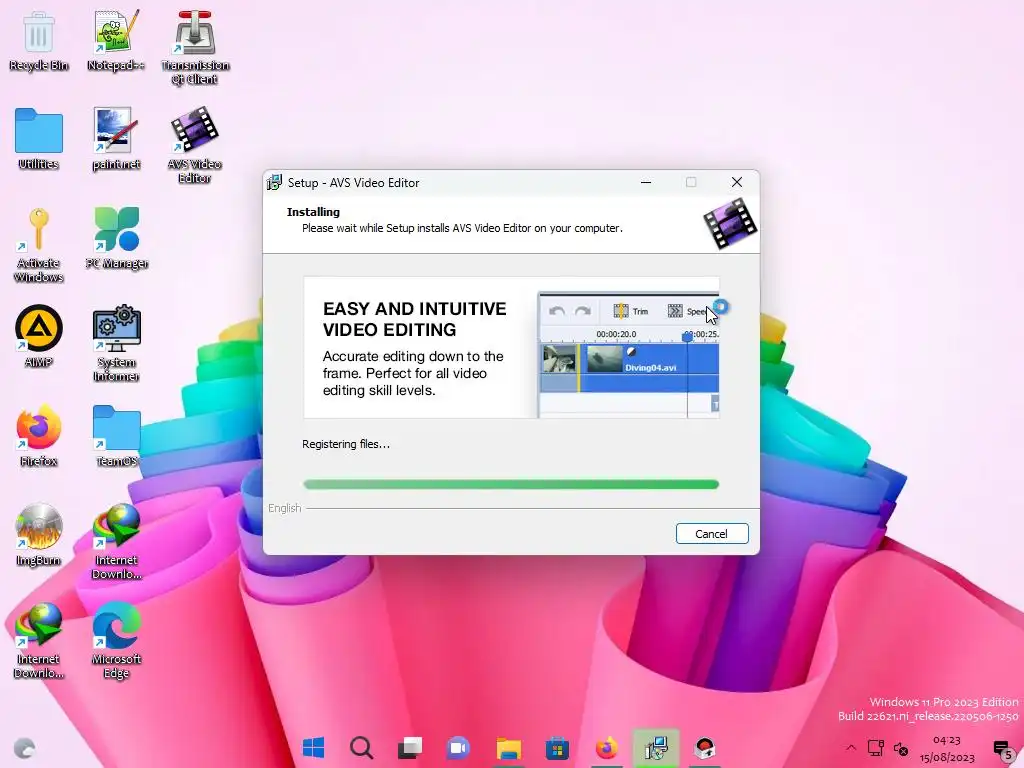Click the Registering files status text
This screenshot has height=768, width=1024.
[x=345, y=444]
